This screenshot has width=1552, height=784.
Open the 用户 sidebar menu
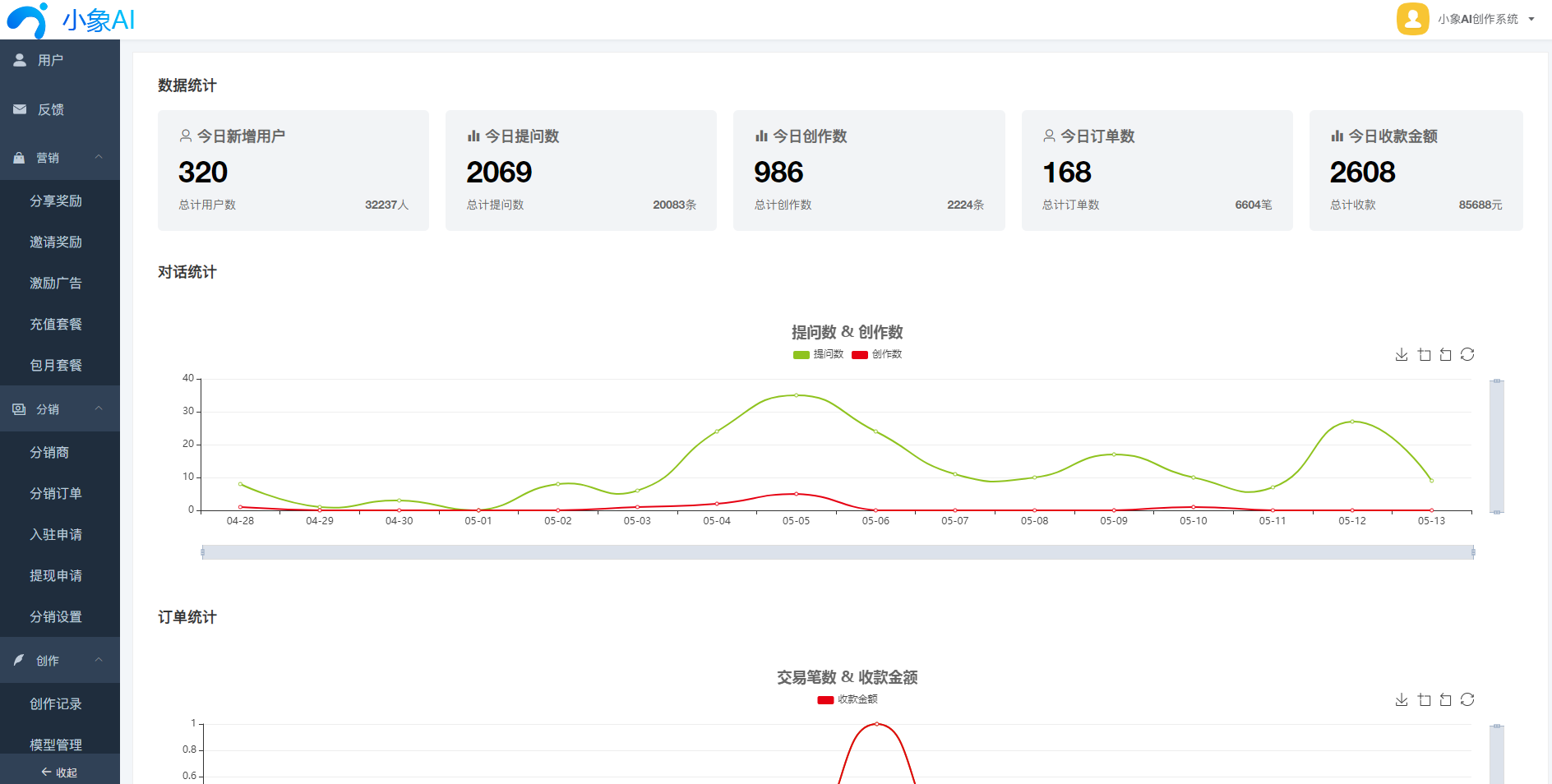[60, 60]
